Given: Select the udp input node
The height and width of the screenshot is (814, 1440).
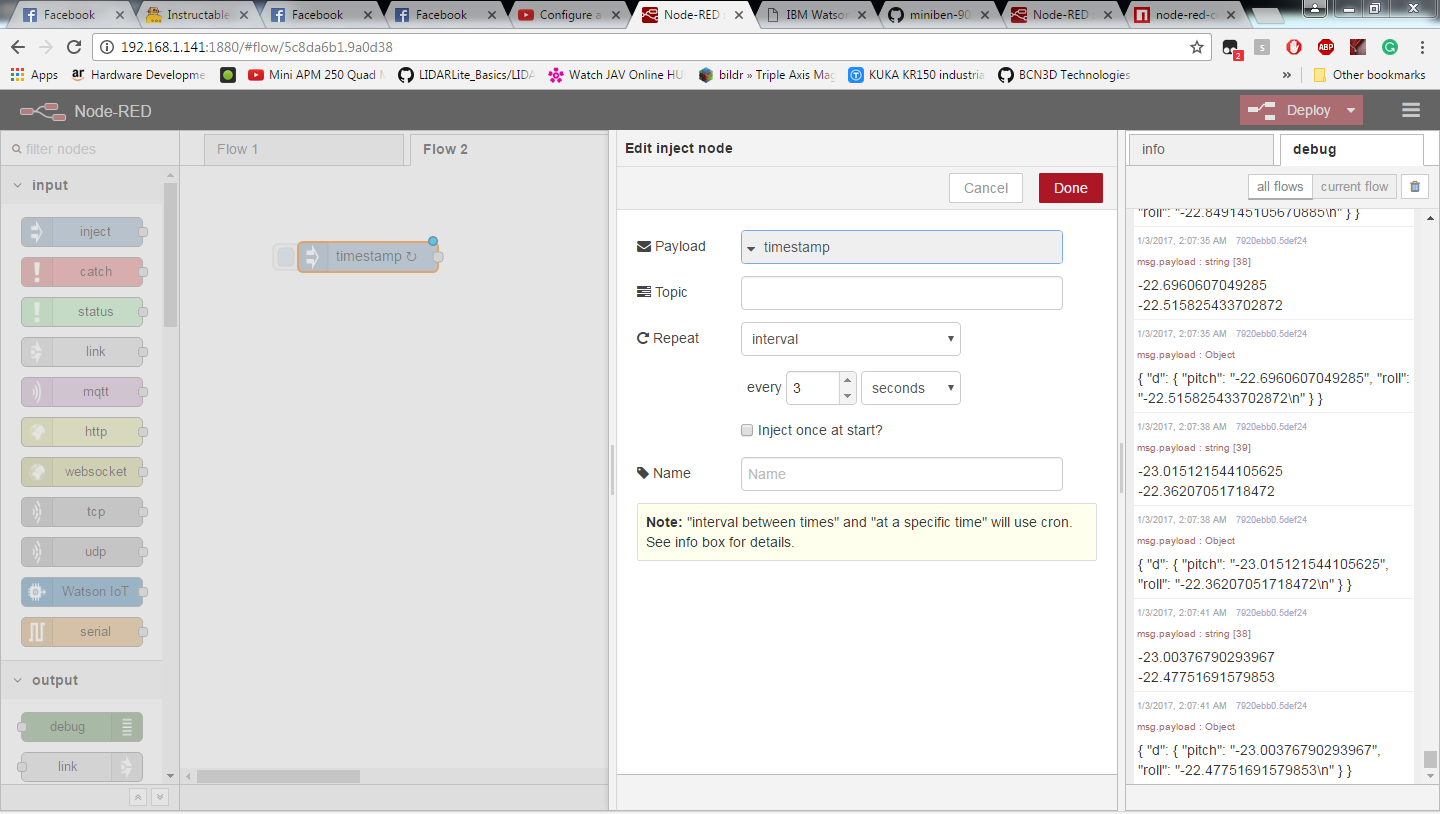Looking at the screenshot, I should click(82, 552).
